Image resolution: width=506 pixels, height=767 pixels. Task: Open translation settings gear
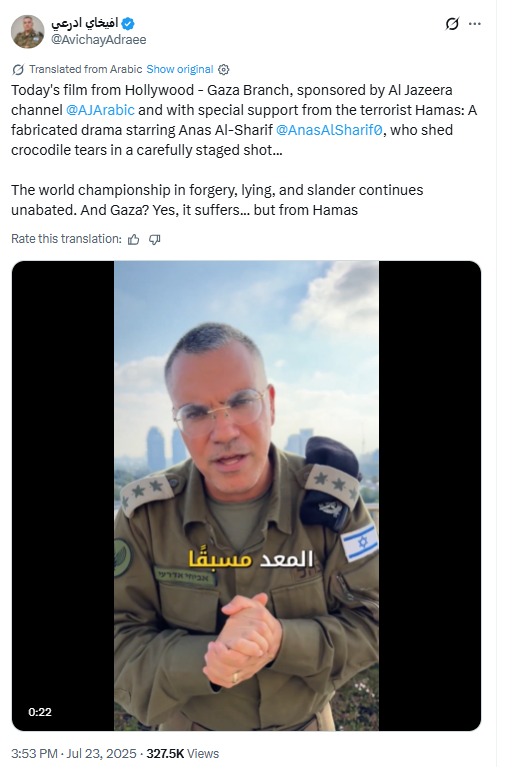point(224,70)
